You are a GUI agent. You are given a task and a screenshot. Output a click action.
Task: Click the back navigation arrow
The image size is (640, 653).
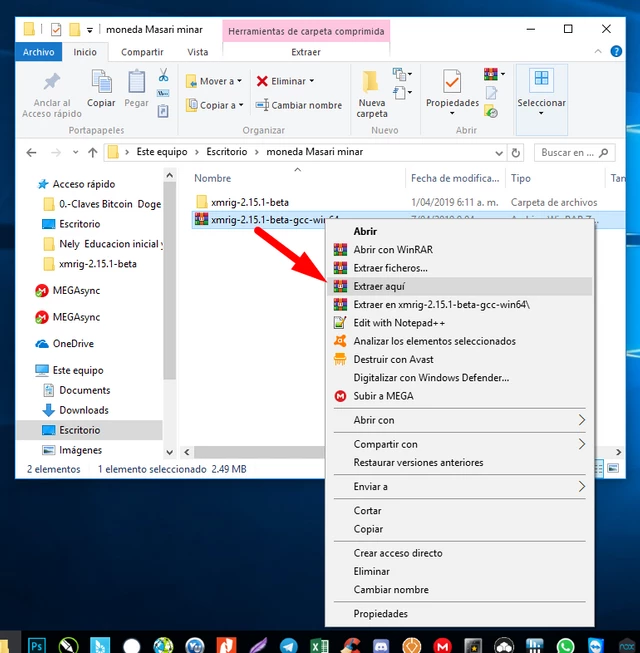(31, 153)
